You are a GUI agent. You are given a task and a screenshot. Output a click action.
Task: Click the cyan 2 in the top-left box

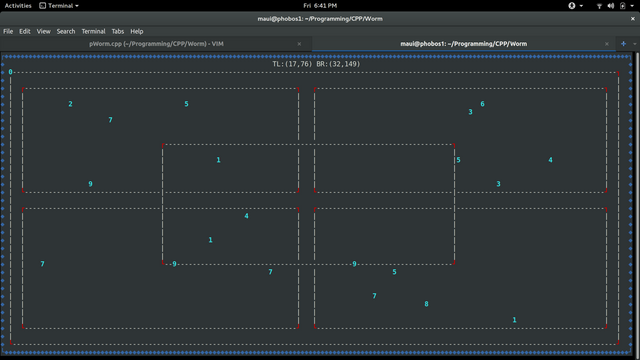click(x=70, y=104)
